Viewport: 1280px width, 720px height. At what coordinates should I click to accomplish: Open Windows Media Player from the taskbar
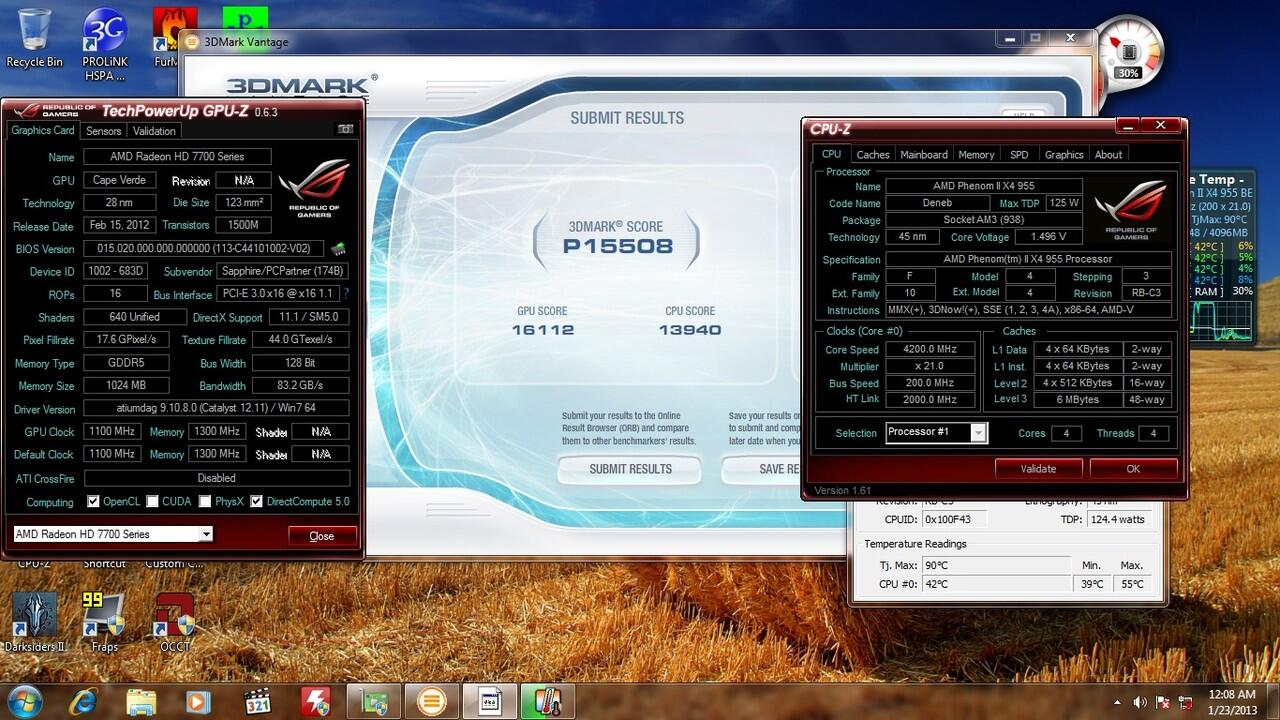coord(198,700)
